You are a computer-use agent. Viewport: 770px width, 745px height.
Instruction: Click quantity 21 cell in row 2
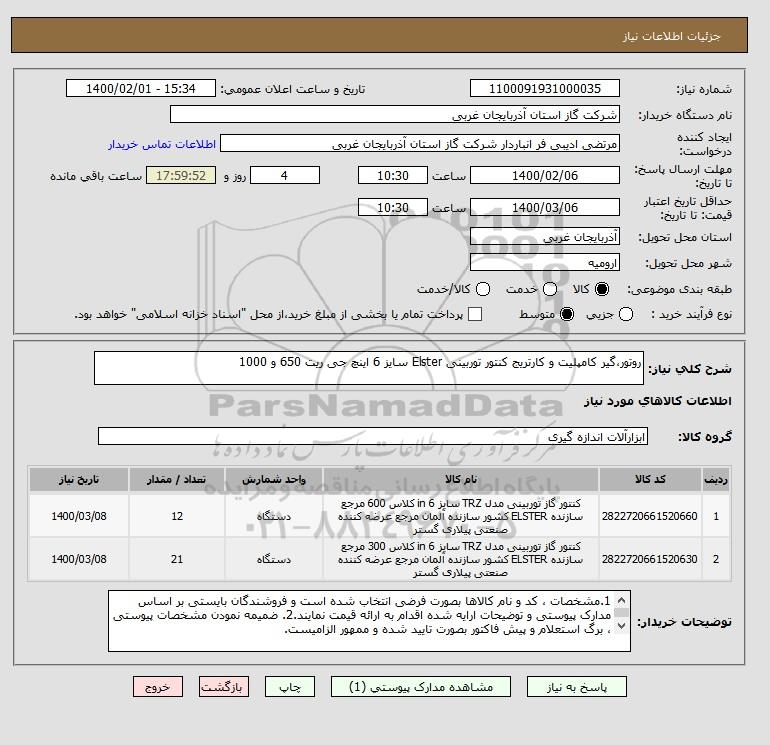tap(177, 559)
